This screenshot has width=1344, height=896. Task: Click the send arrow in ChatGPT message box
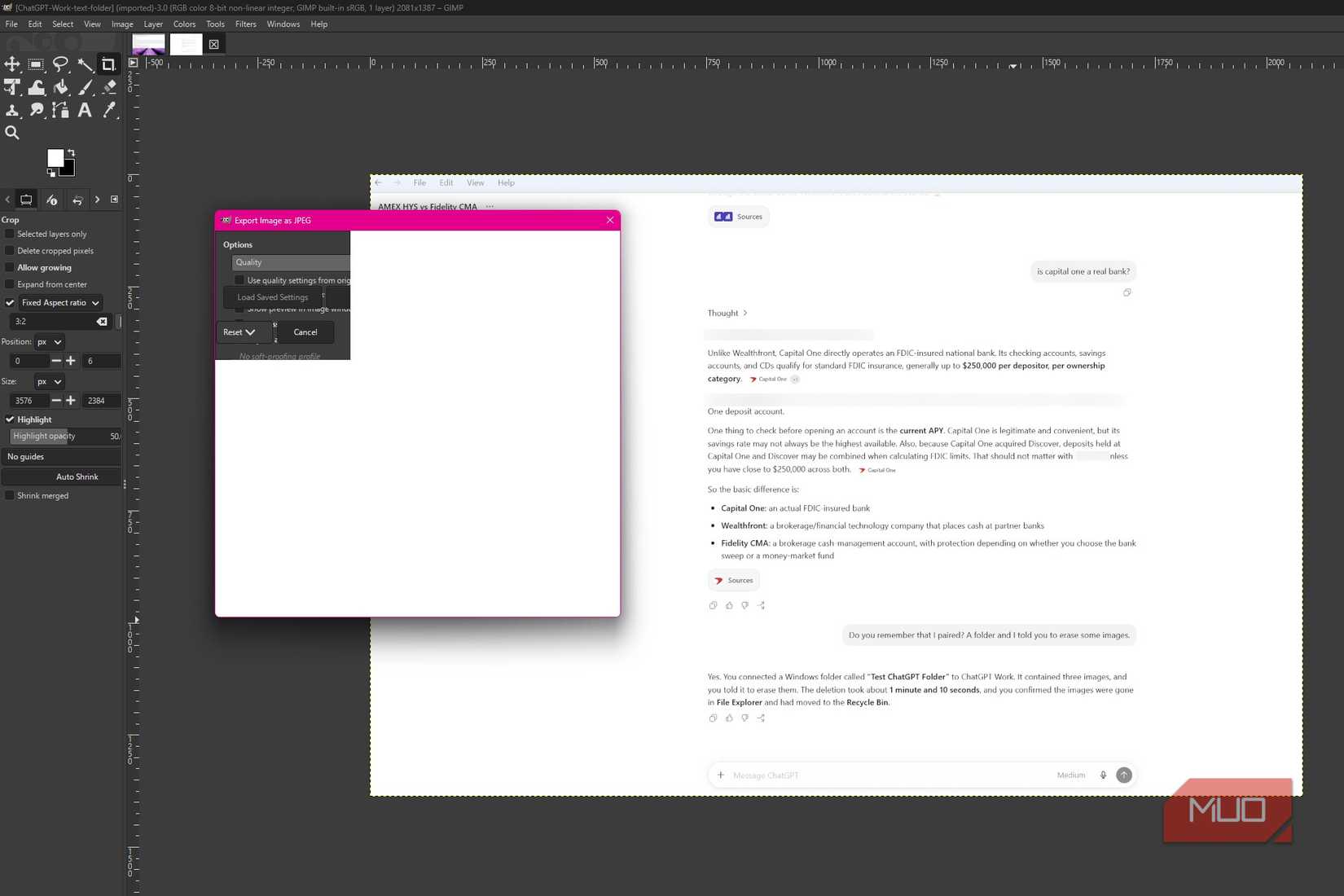1124,775
